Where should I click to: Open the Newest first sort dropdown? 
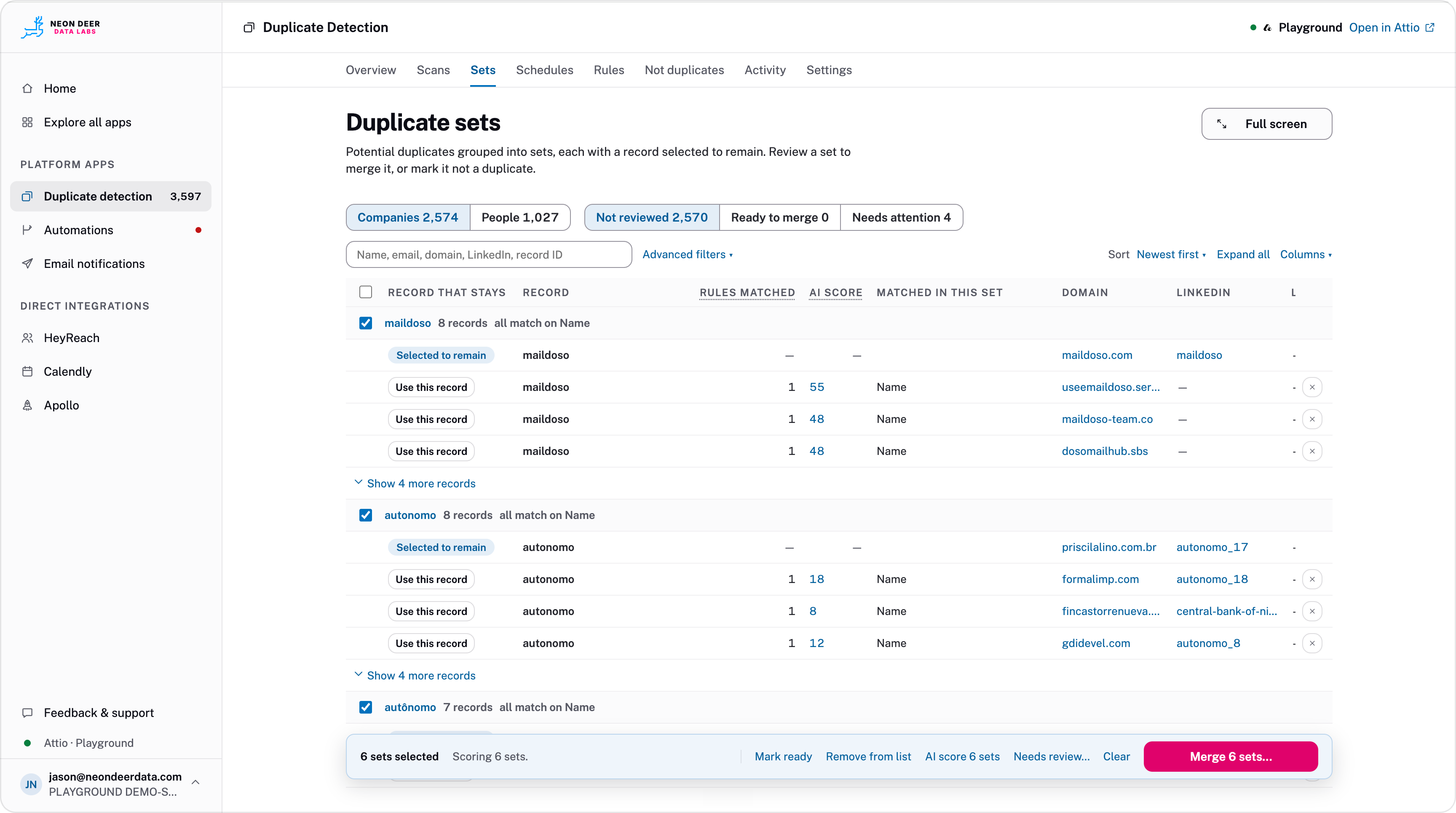pos(1171,254)
